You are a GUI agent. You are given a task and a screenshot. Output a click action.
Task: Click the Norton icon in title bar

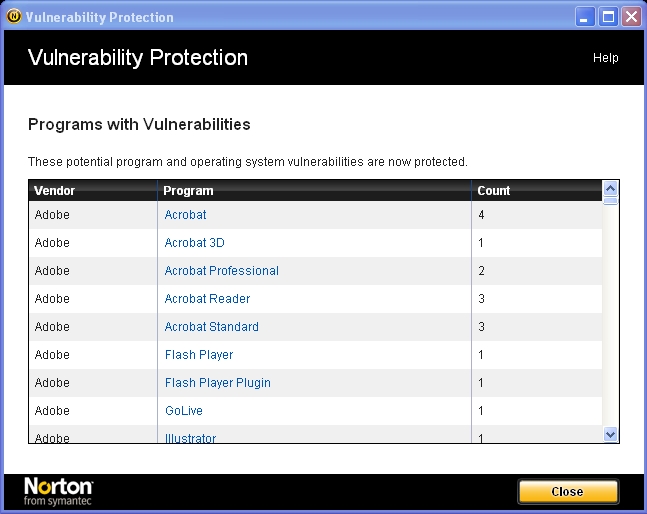point(12,17)
